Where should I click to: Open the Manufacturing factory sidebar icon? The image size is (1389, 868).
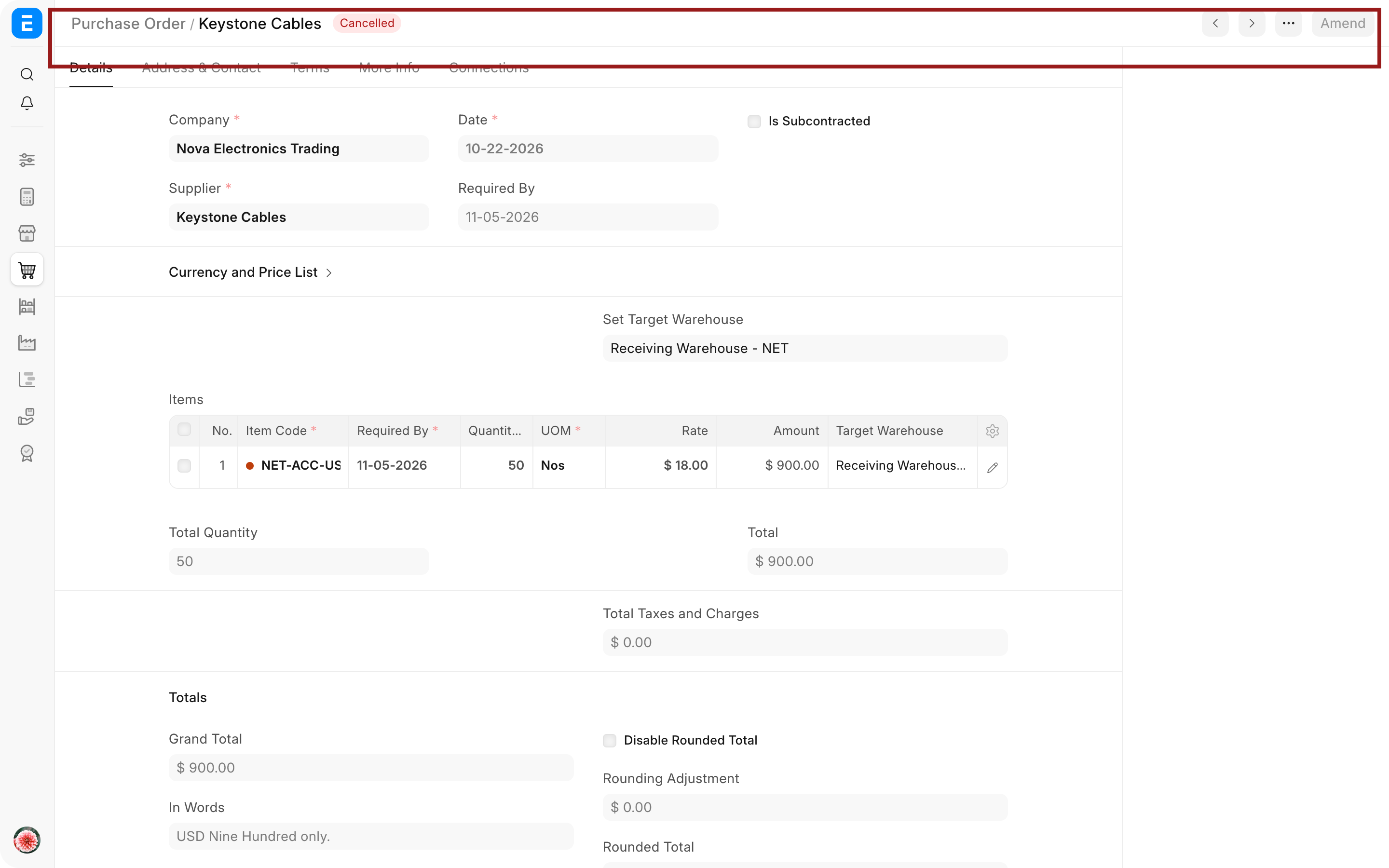click(x=27, y=343)
